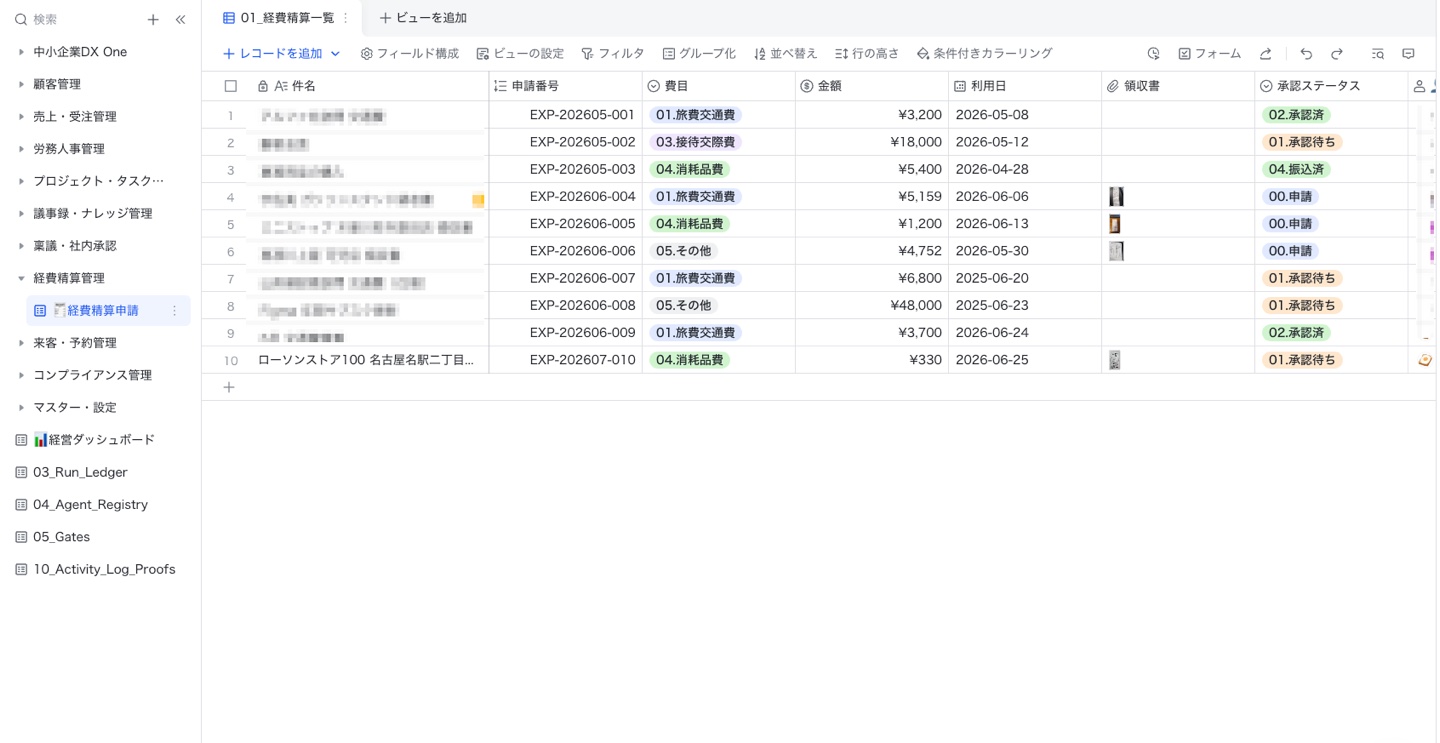Click フィールド構成 field settings

pyautogui.click(x=409, y=54)
